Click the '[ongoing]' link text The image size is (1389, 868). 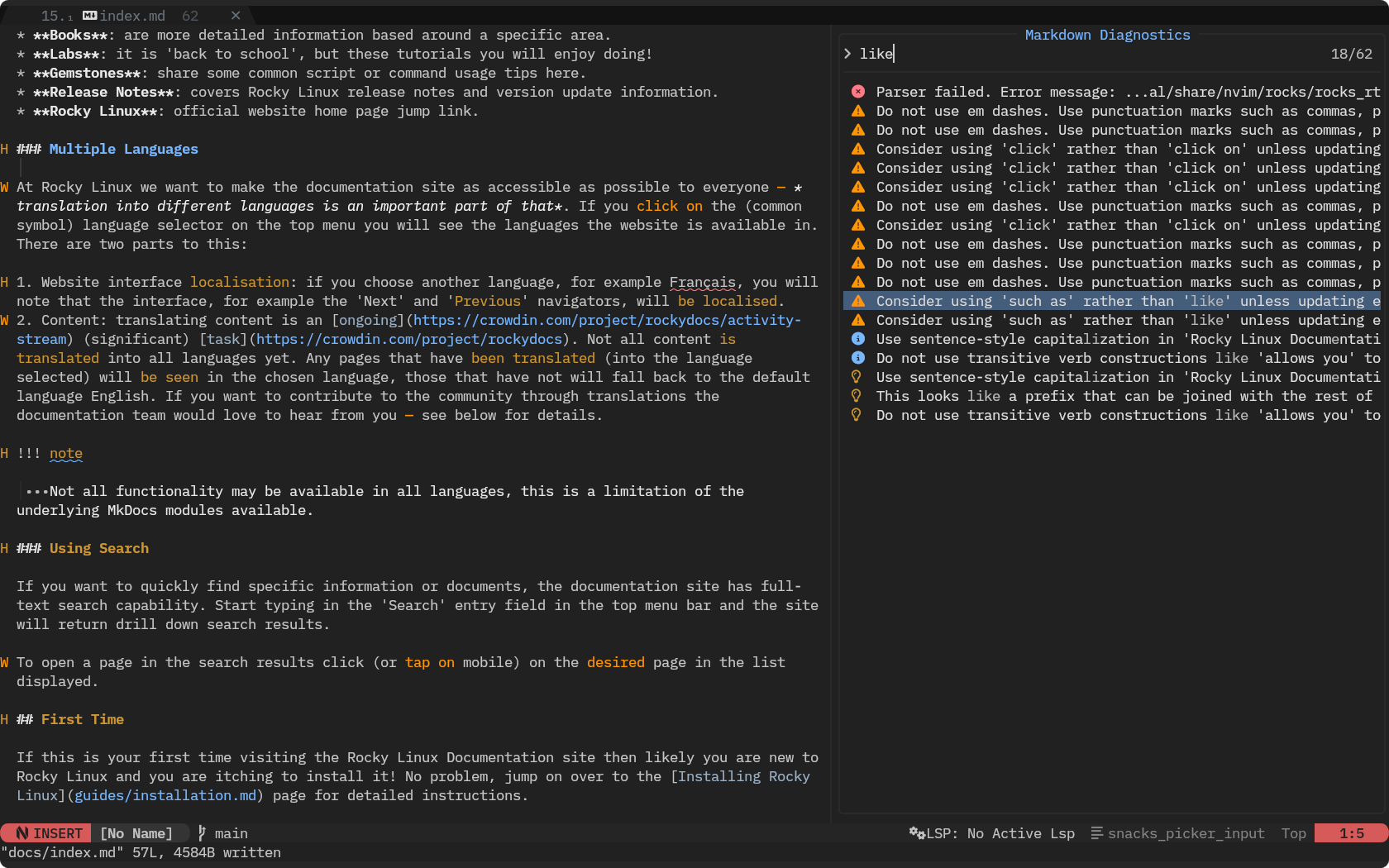point(368,320)
